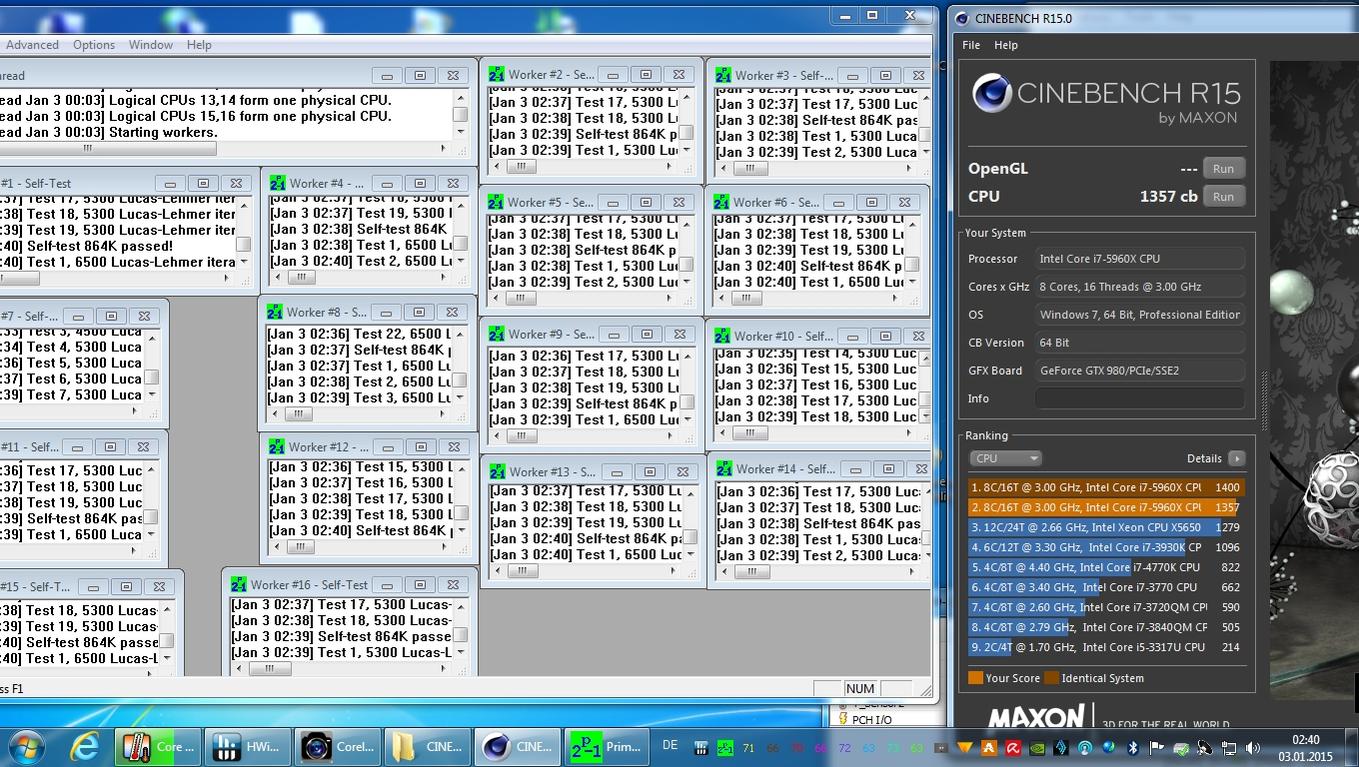The height and width of the screenshot is (767, 1359).
Task: Click the Worker #12 window Prime95 icon
Action: pos(276,447)
